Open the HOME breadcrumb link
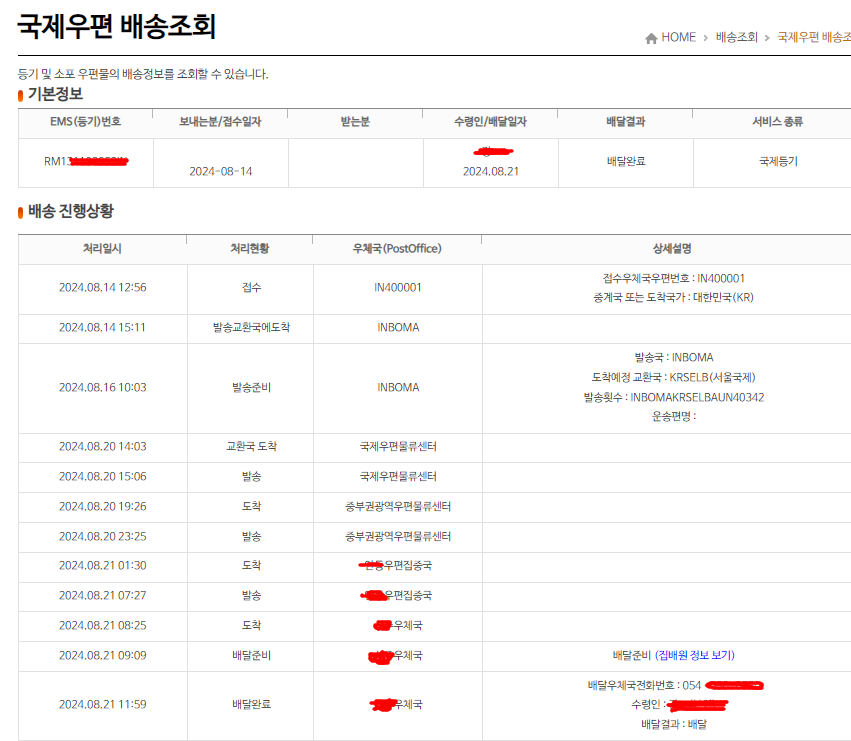Image resolution: width=851 pixels, height=741 pixels. tap(678, 37)
